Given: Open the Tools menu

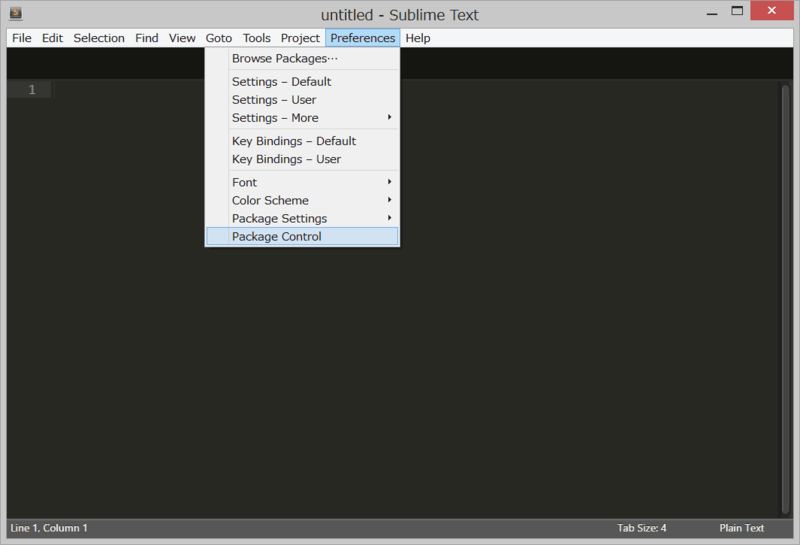Looking at the screenshot, I should click(257, 38).
